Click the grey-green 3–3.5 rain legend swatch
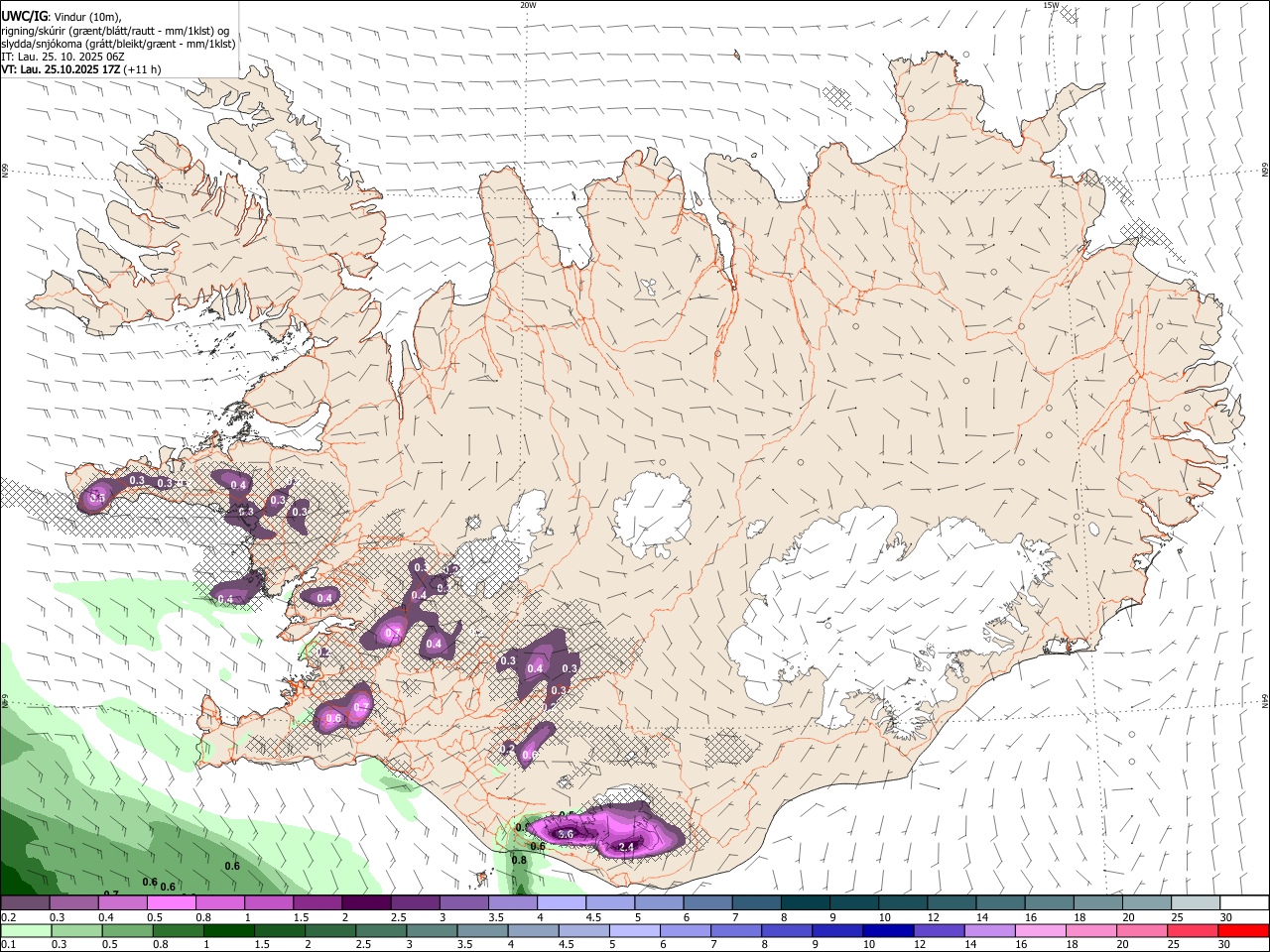Viewport: 1270px width, 952px height. [432, 931]
